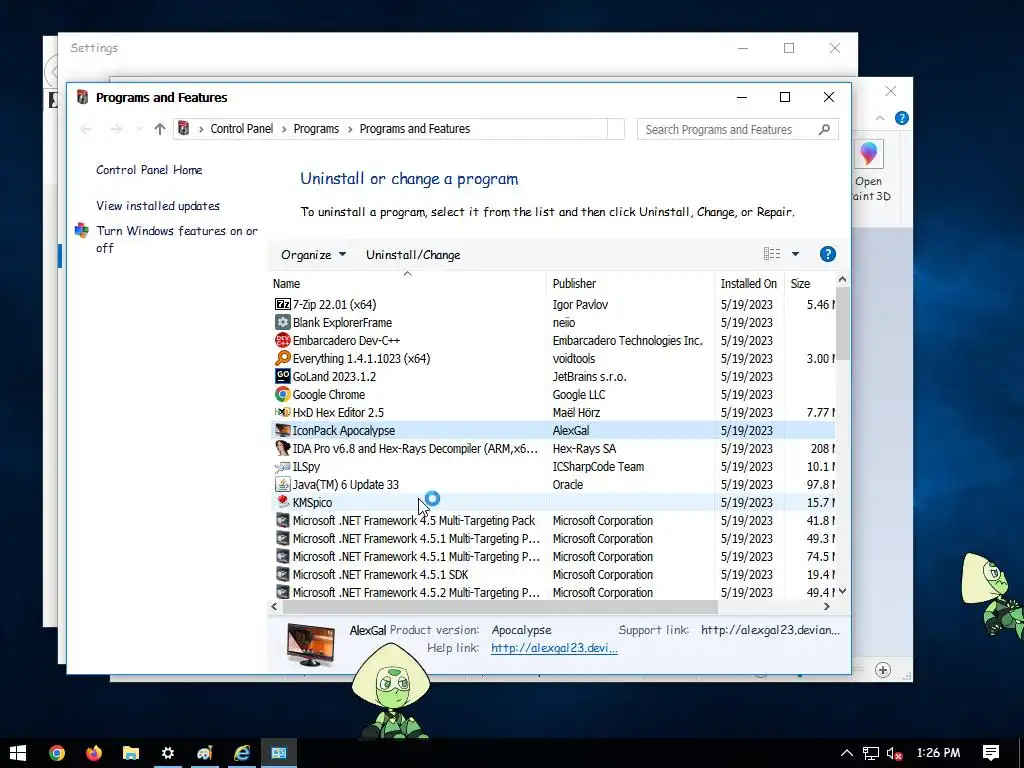Open Settings gear on the taskbar
This screenshot has width=1024, height=768.
point(168,753)
